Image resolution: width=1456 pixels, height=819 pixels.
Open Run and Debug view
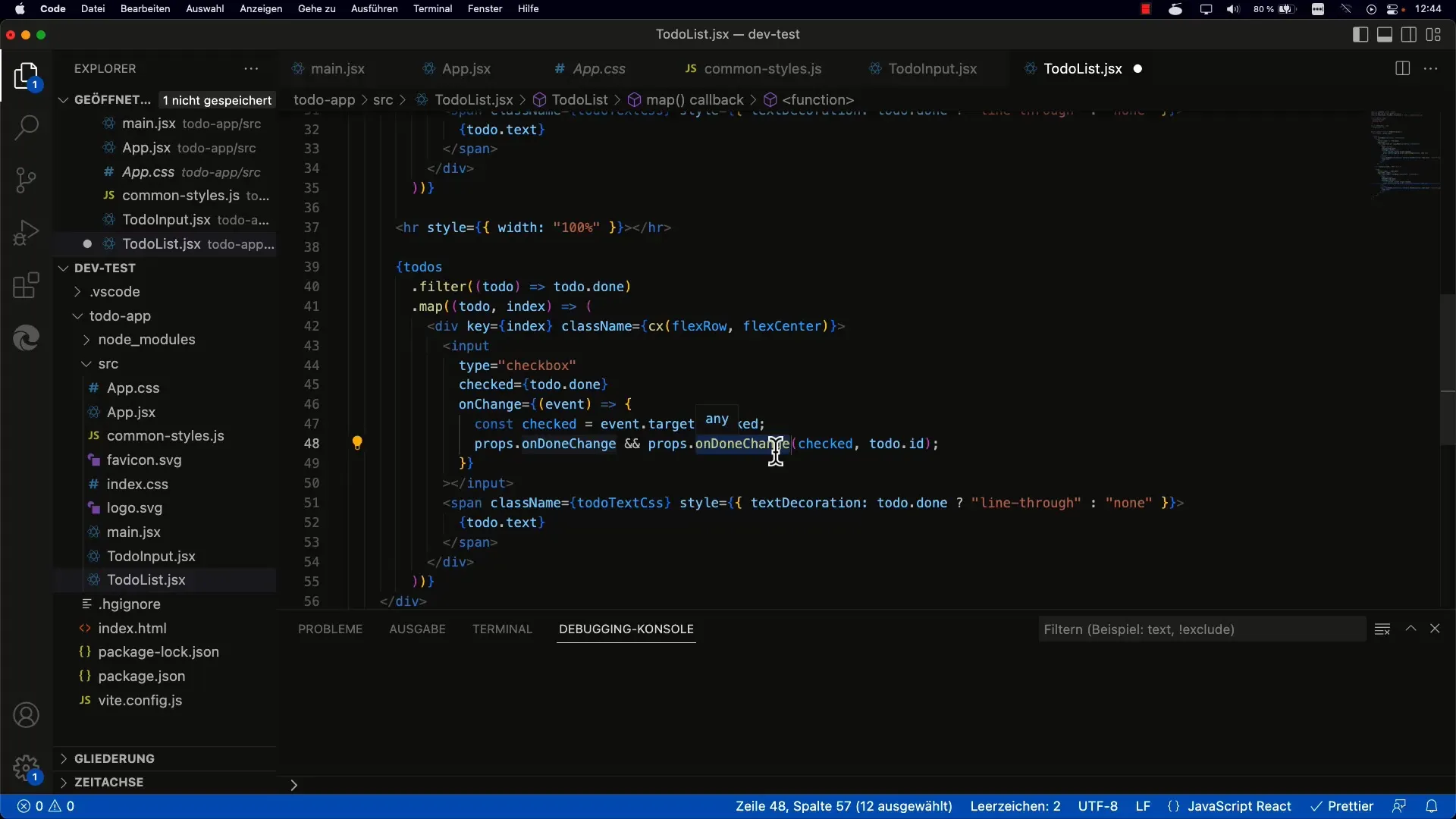coord(27,233)
